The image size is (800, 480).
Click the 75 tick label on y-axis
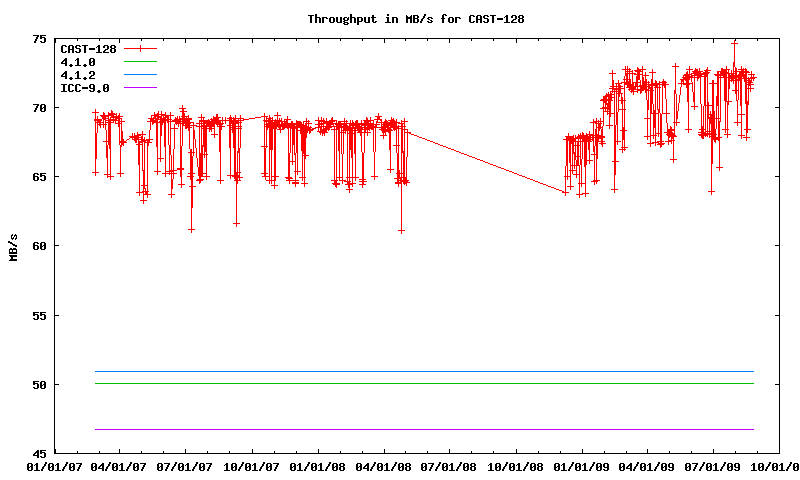coord(39,39)
